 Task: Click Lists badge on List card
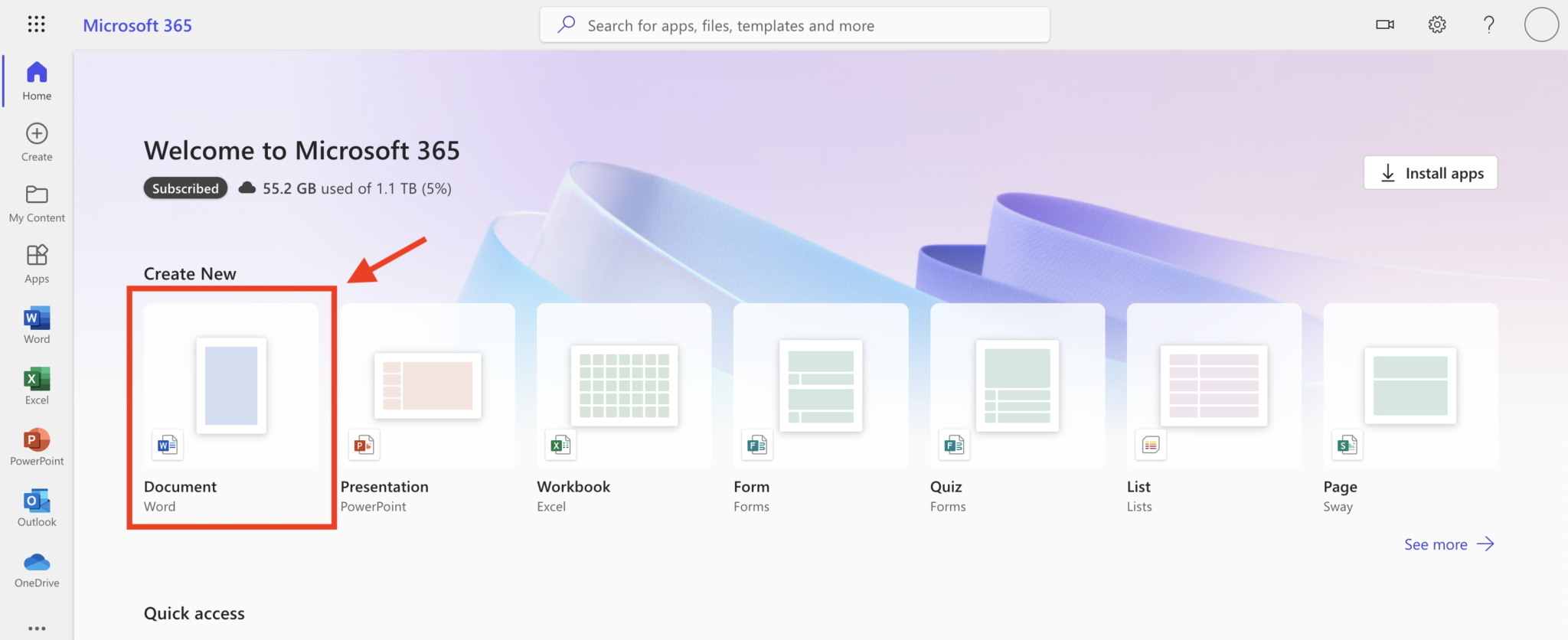click(1151, 445)
